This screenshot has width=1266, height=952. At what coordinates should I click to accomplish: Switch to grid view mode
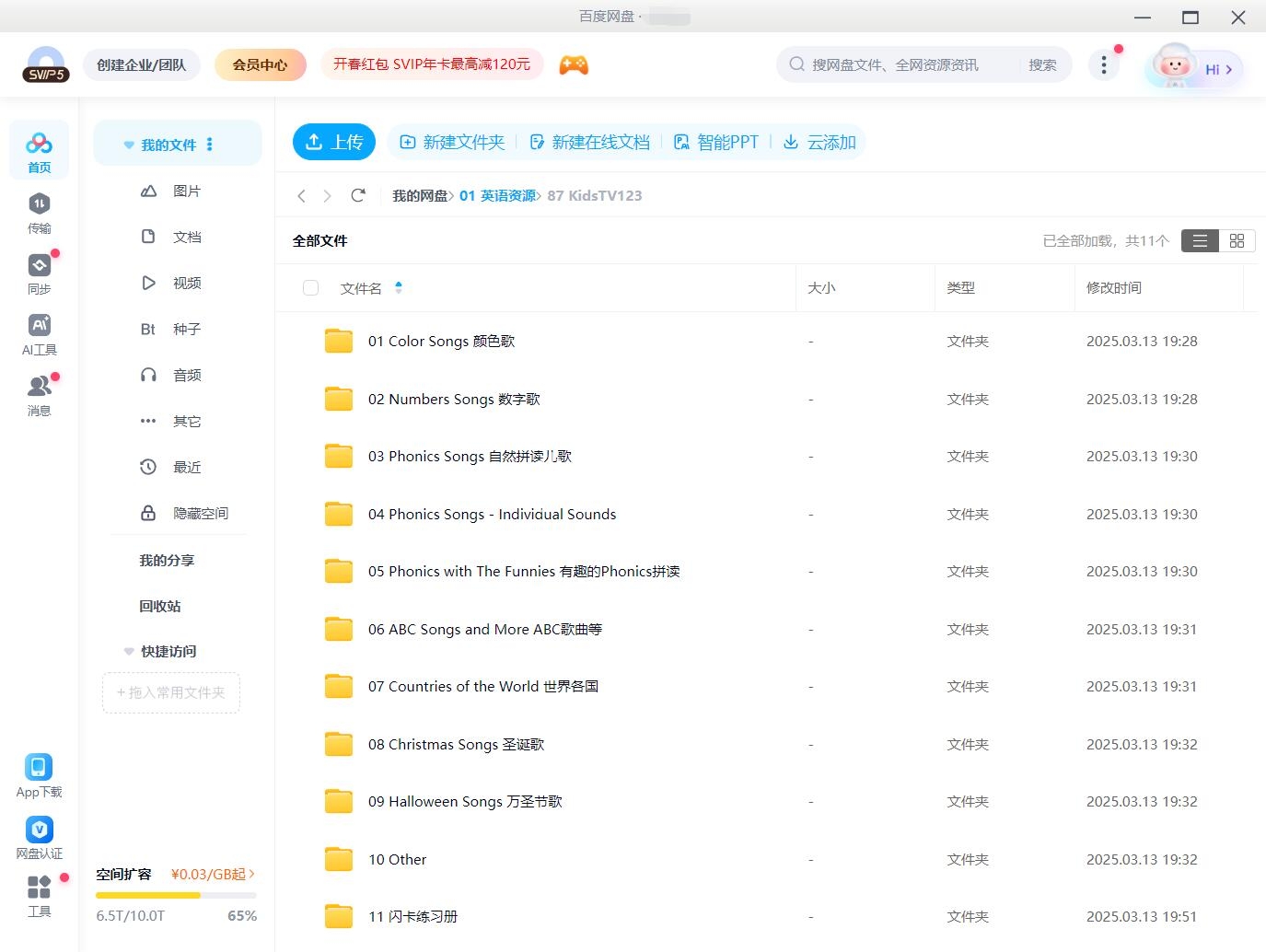(x=1237, y=240)
